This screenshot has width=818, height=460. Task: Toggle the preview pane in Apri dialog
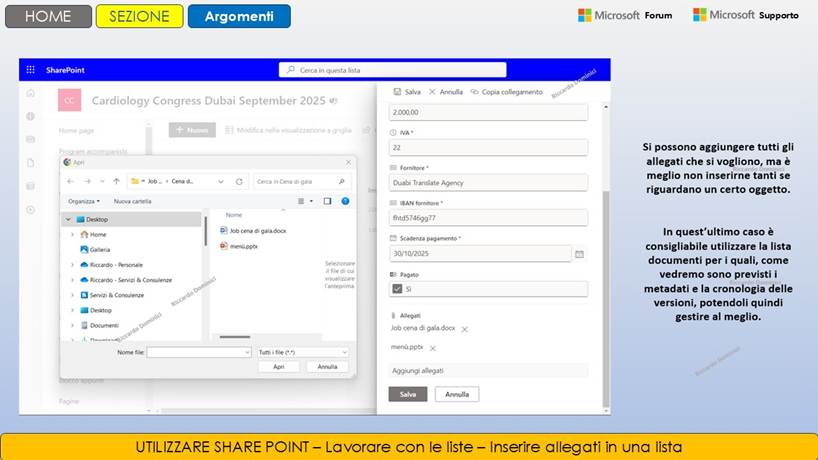(327, 201)
